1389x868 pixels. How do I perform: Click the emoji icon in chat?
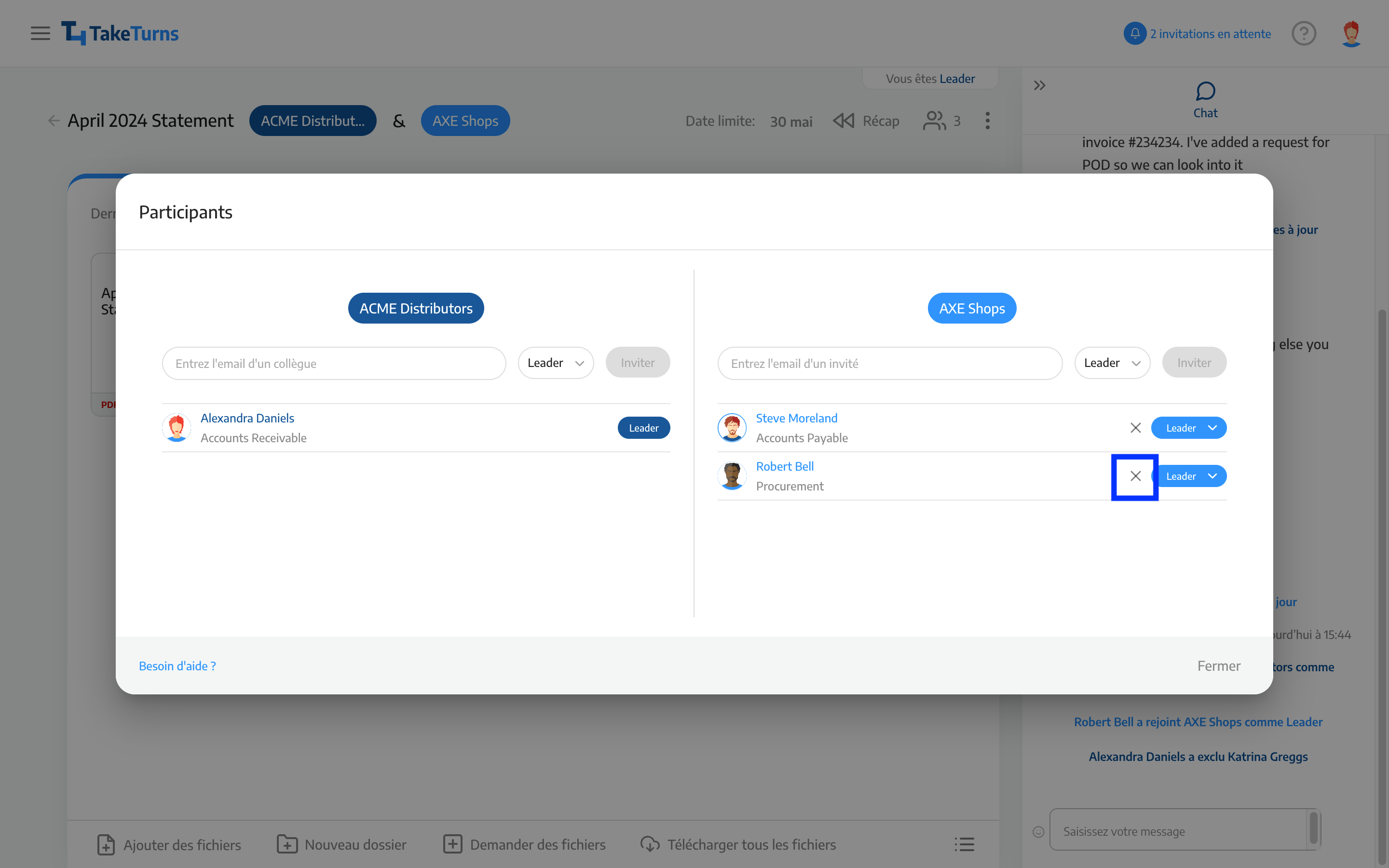click(1038, 831)
